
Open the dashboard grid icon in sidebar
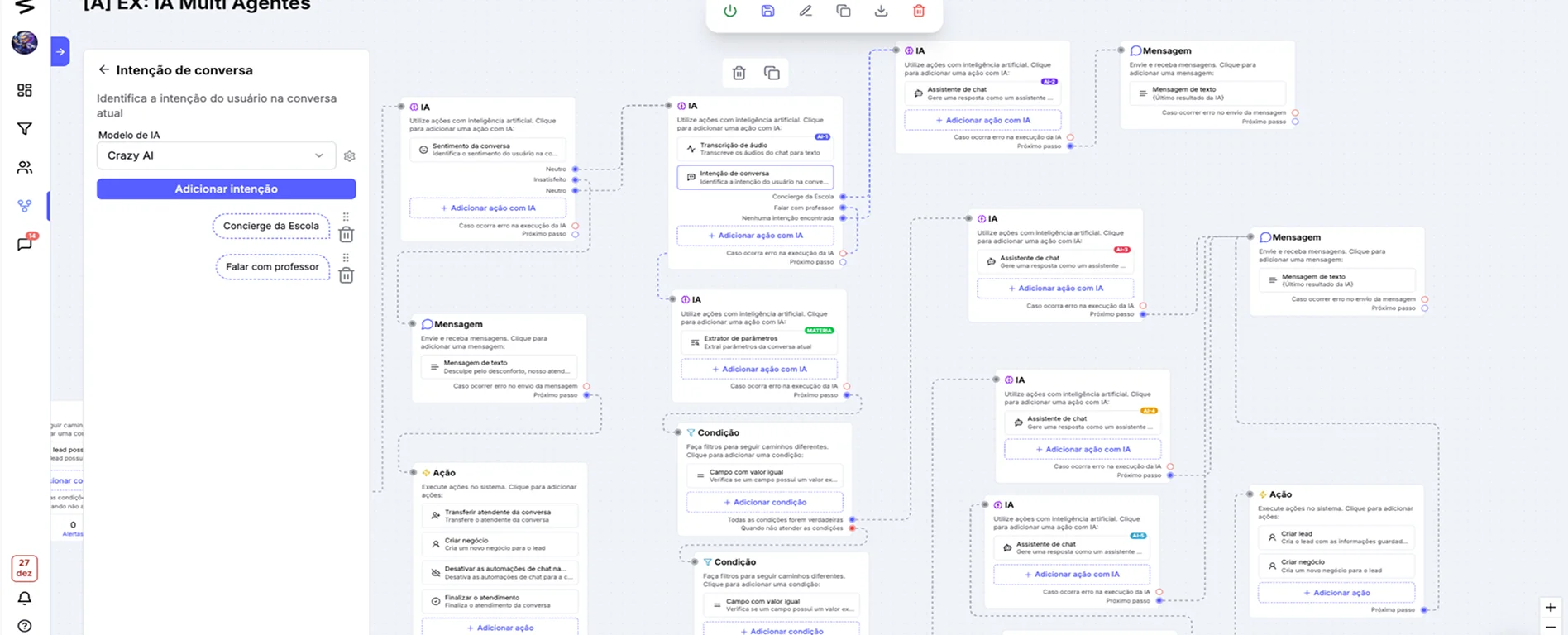(25, 90)
